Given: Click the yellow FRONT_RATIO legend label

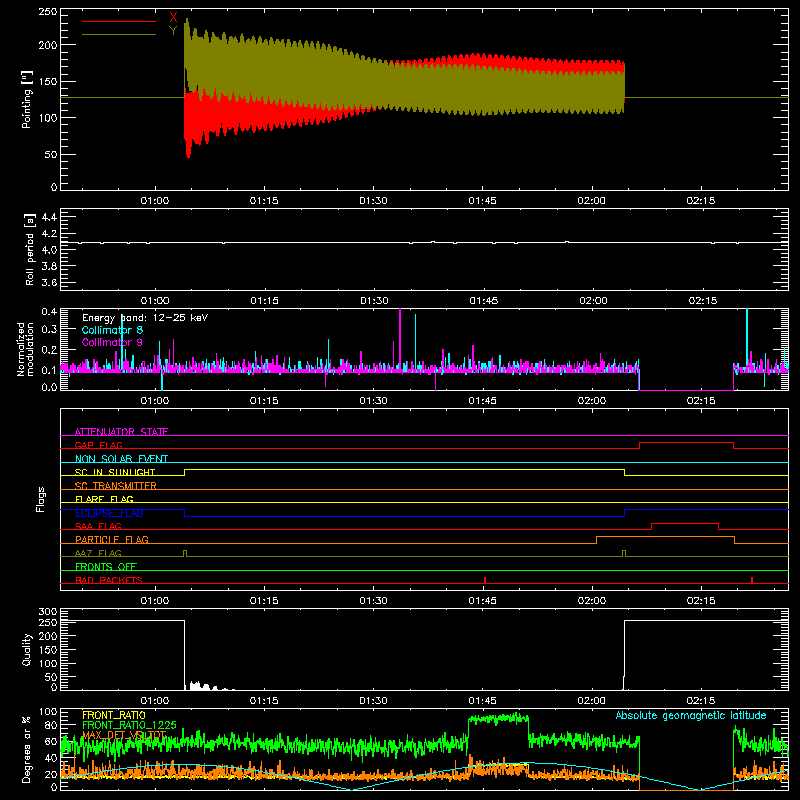Looking at the screenshot, I should coord(114,715).
